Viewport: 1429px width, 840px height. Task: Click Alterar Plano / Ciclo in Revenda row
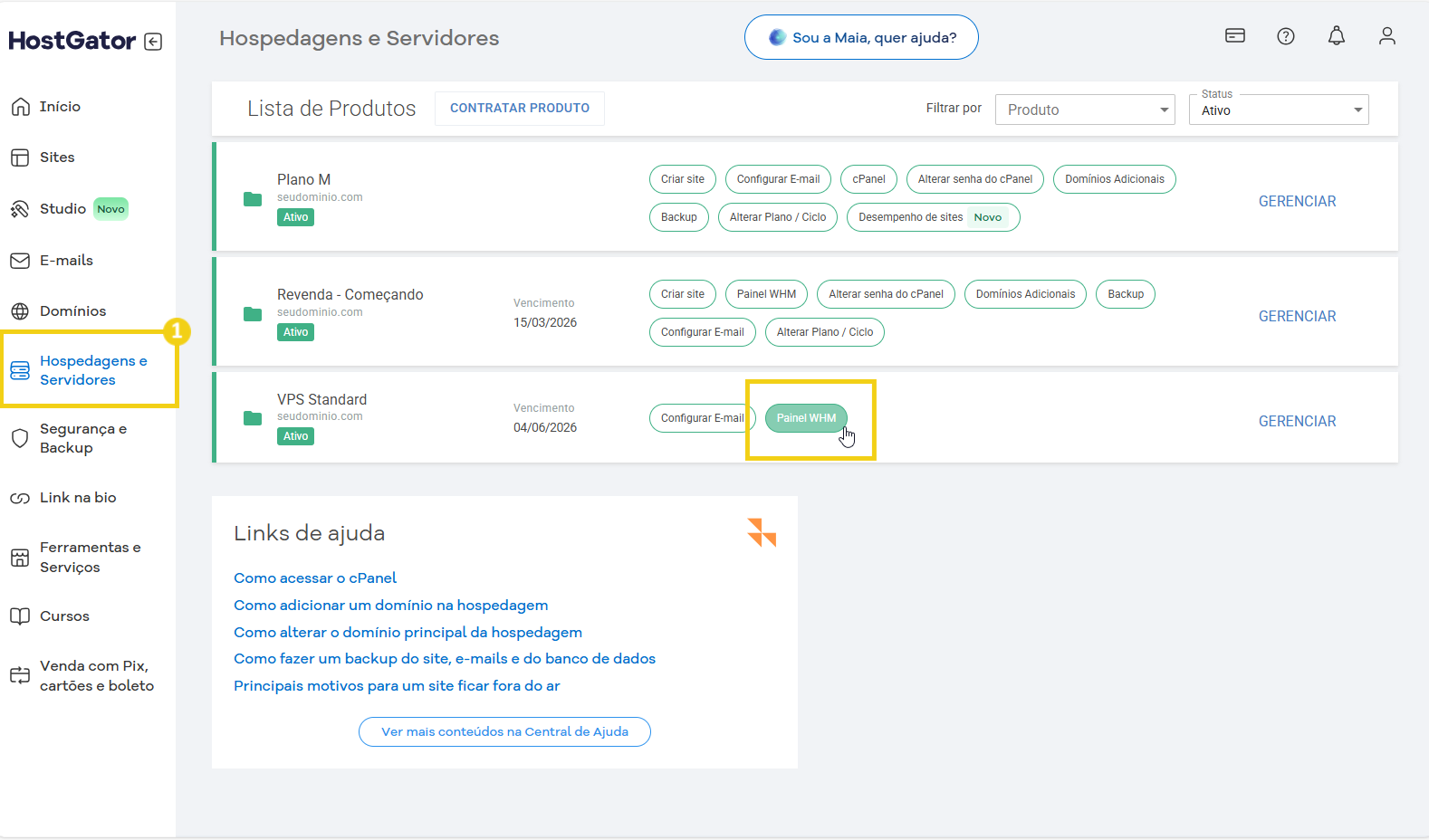click(825, 332)
